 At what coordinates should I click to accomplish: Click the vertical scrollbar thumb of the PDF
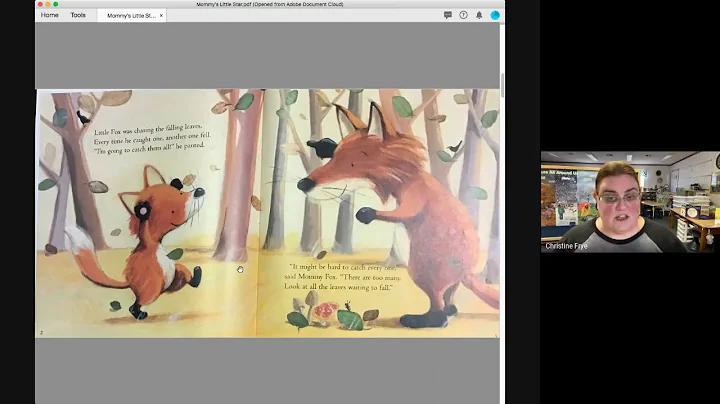502,85
